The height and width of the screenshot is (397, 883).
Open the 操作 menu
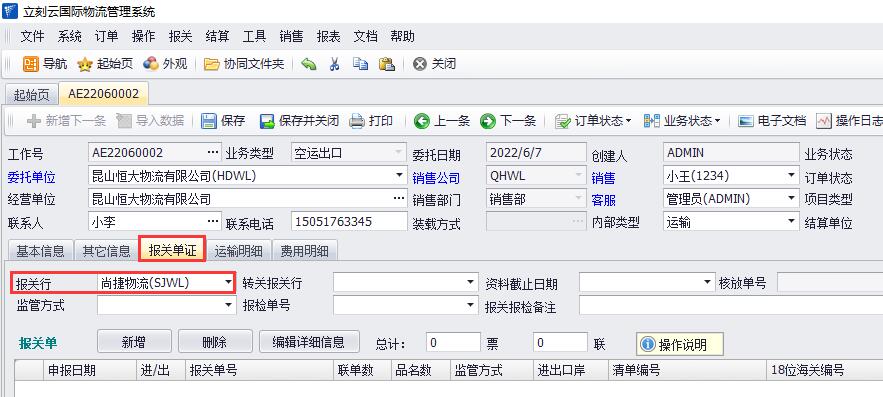(x=143, y=37)
